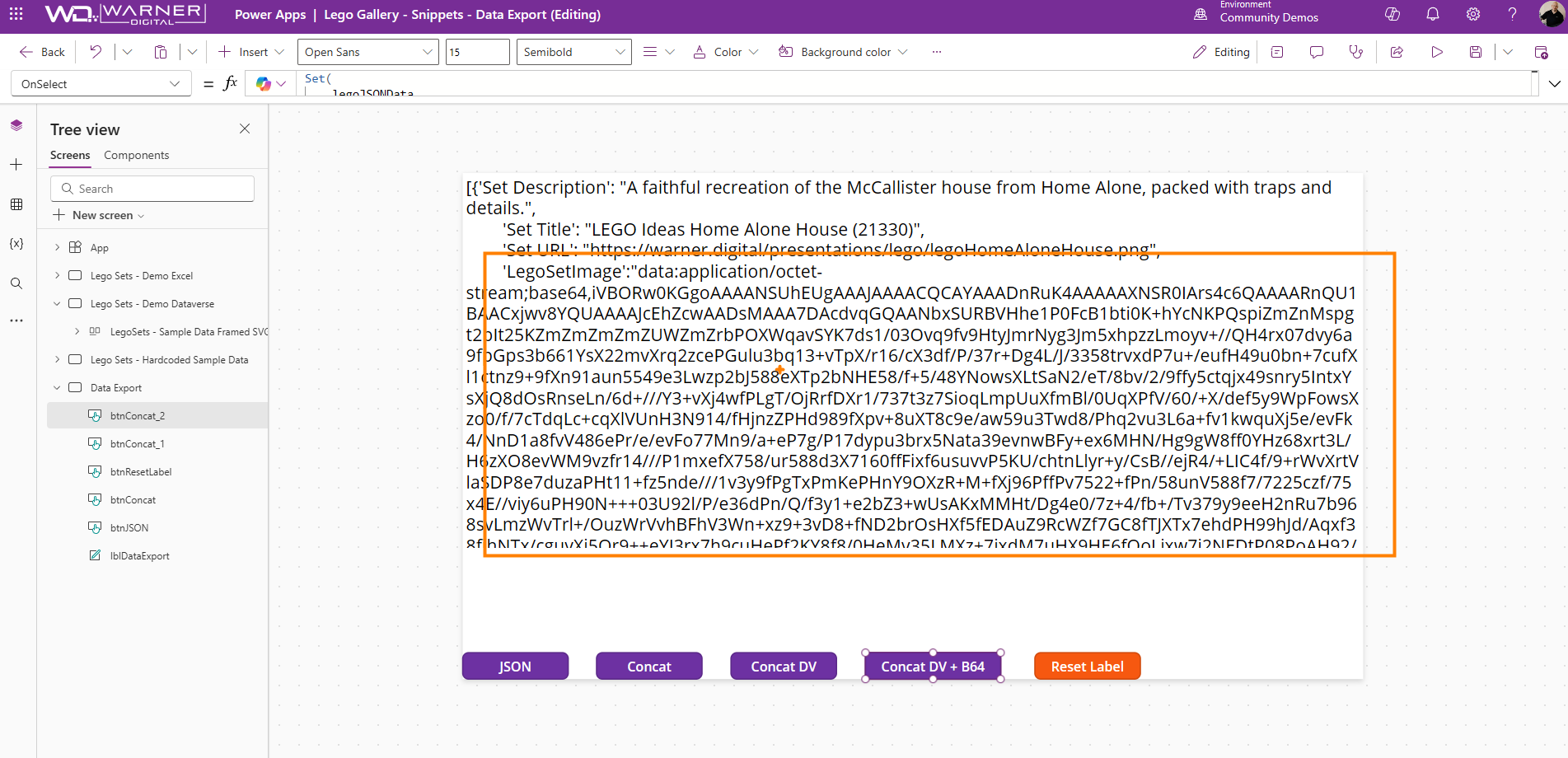This screenshot has height=758, width=1568.
Task: Preview the app with the play icon
Action: (x=1437, y=52)
